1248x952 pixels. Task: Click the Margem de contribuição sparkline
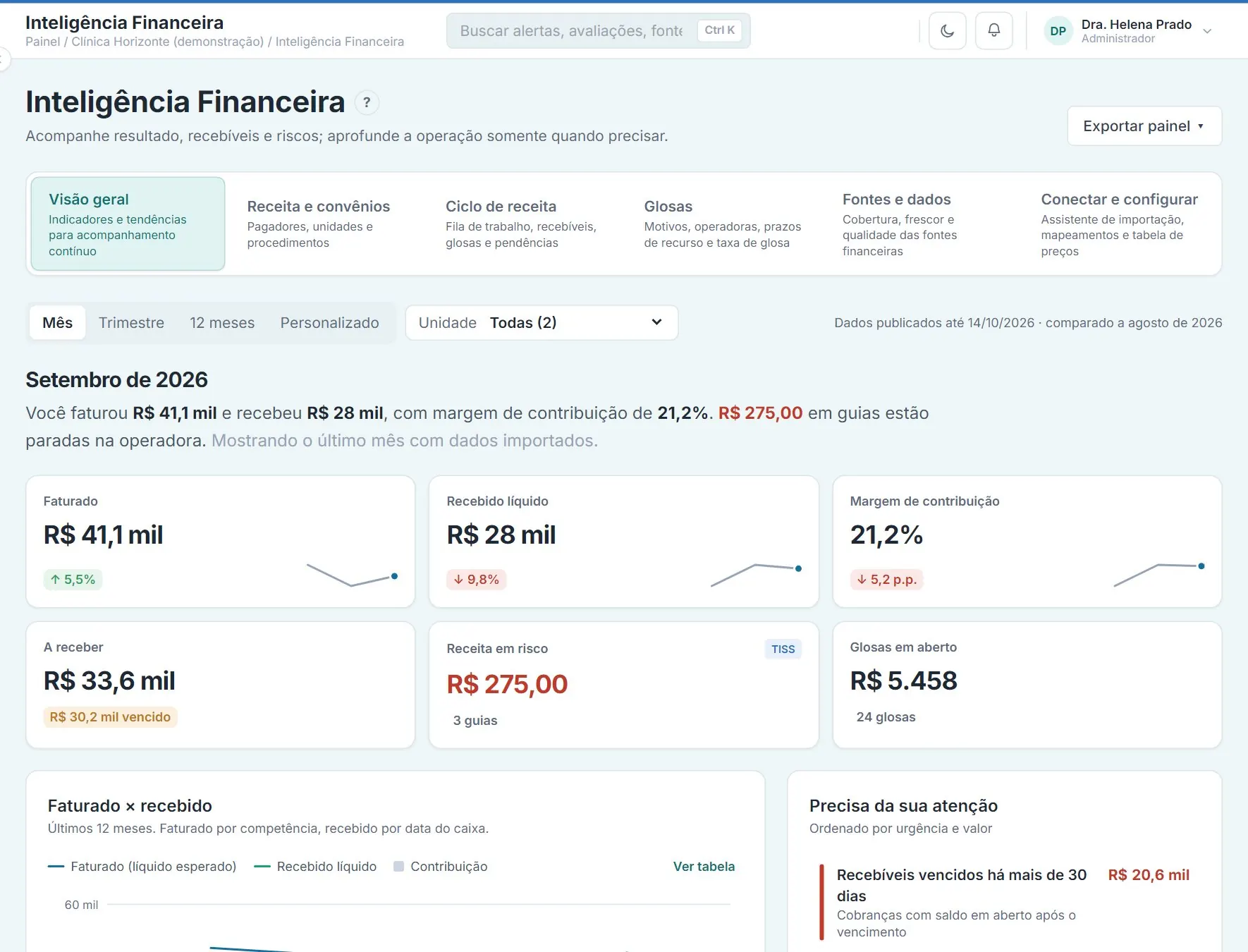pyautogui.click(x=1159, y=575)
